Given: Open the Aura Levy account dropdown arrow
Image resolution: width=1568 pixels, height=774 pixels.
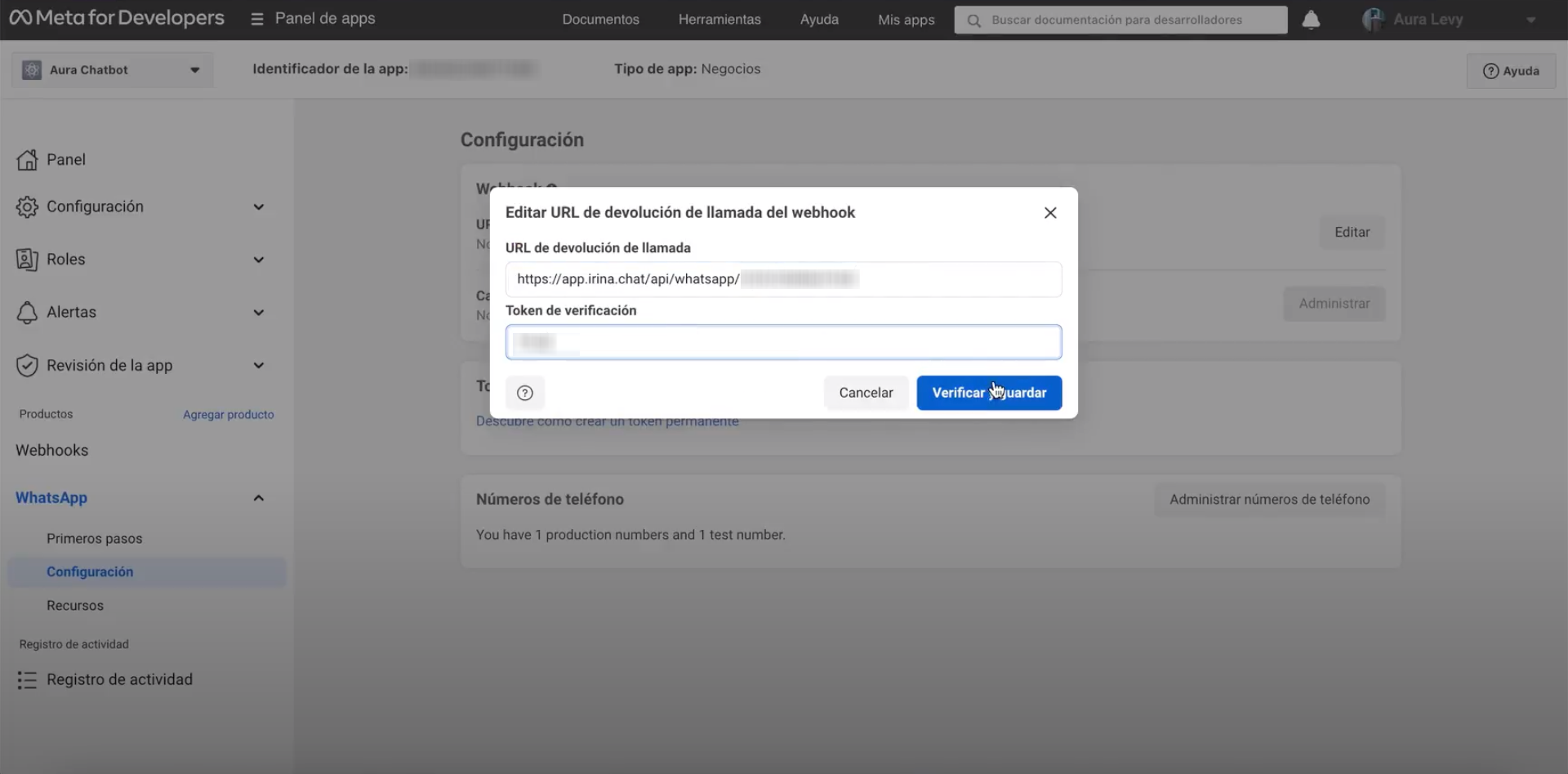Looking at the screenshot, I should click(1530, 20).
